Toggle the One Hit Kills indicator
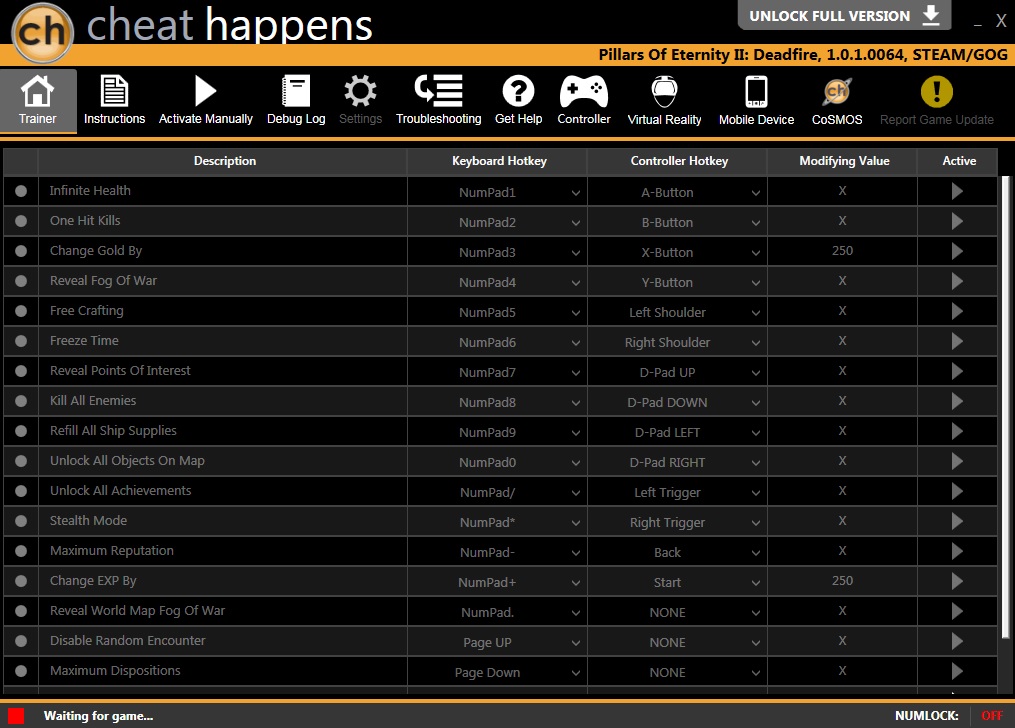The width and height of the screenshot is (1015, 728). click(21, 221)
